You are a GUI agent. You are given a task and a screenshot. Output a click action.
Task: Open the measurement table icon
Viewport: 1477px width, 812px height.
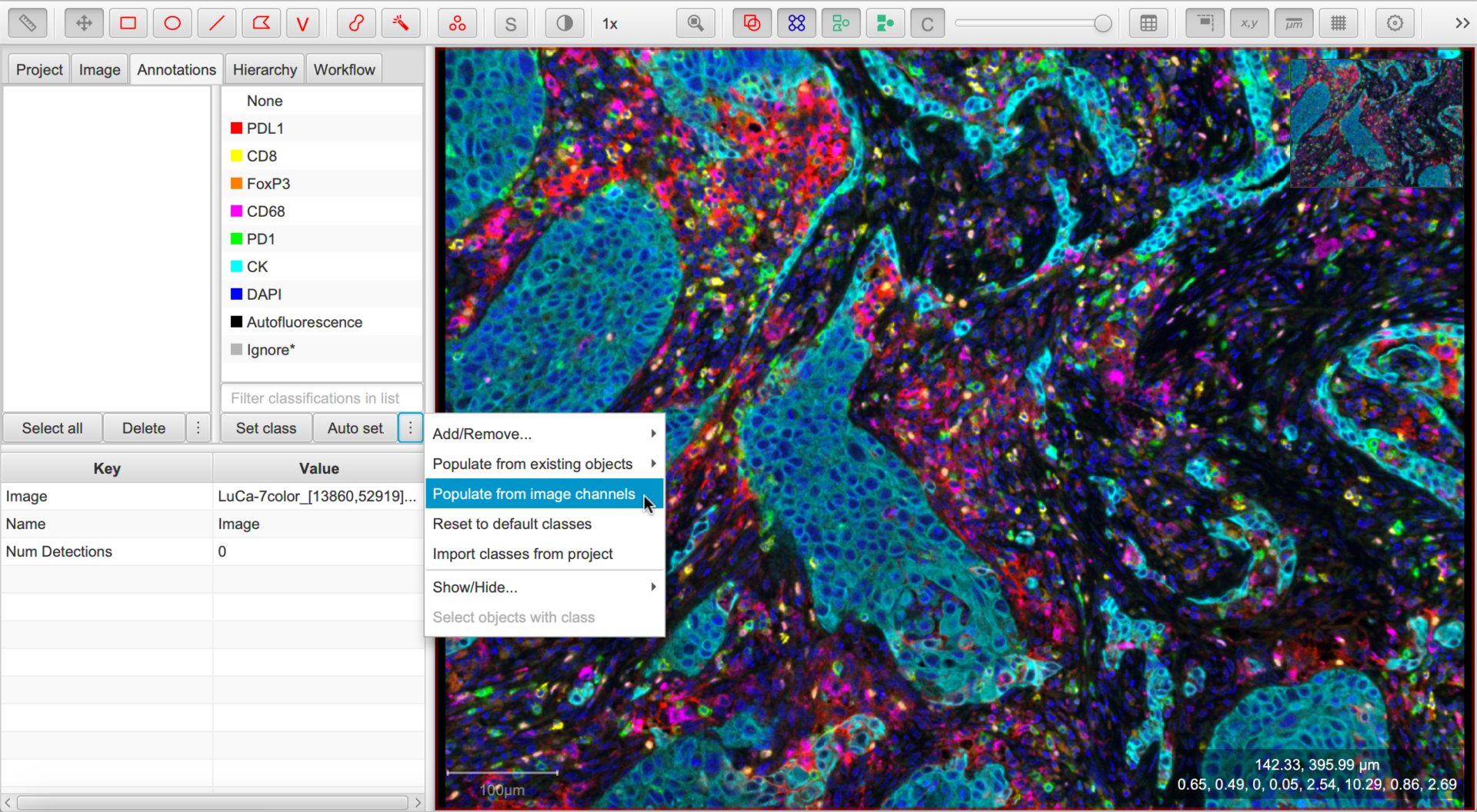pos(1149,23)
